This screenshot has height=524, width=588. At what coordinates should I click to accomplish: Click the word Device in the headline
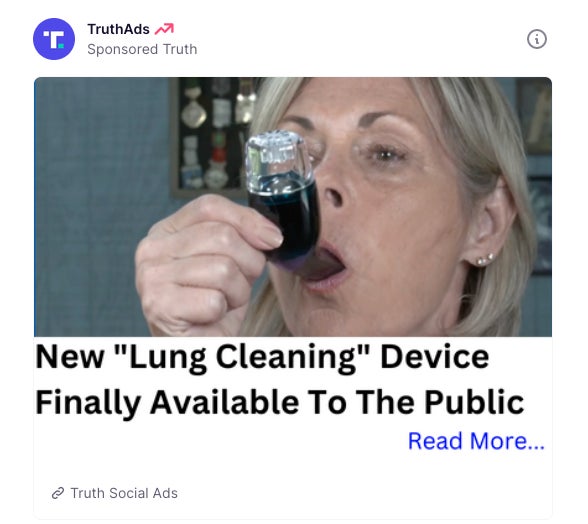[x=435, y=357]
